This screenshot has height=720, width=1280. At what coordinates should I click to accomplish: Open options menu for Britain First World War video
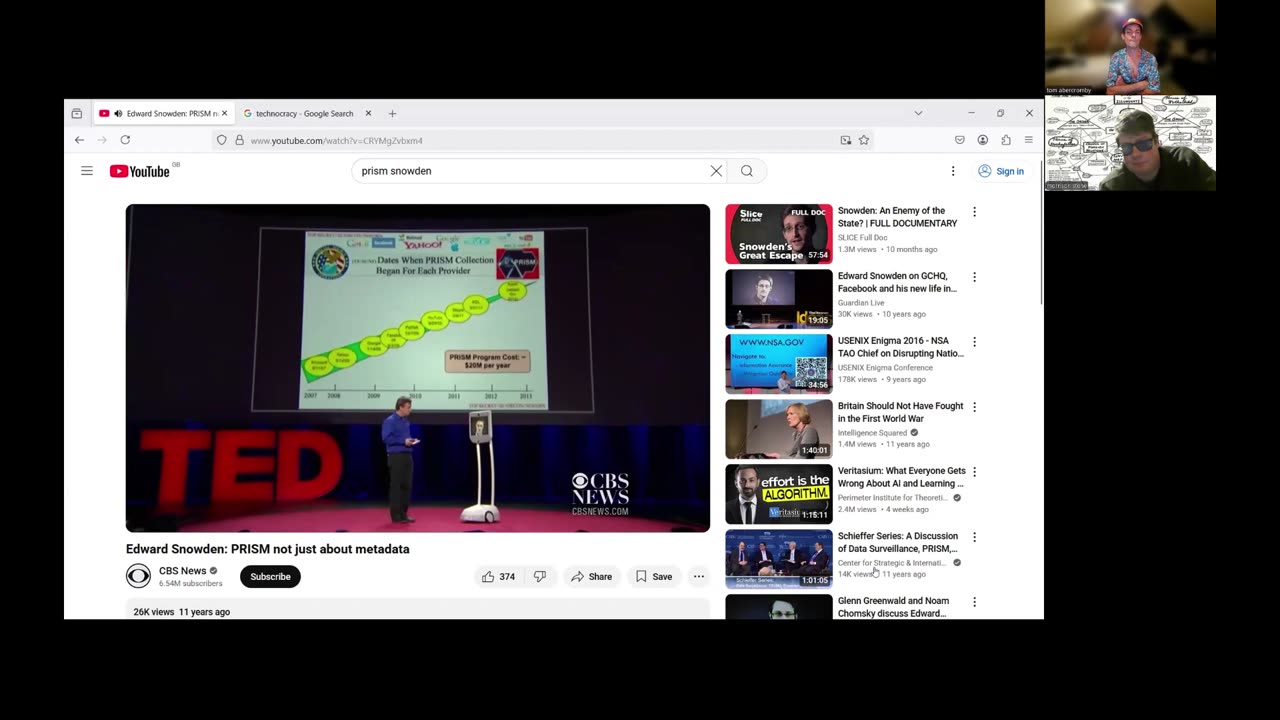[974, 407]
